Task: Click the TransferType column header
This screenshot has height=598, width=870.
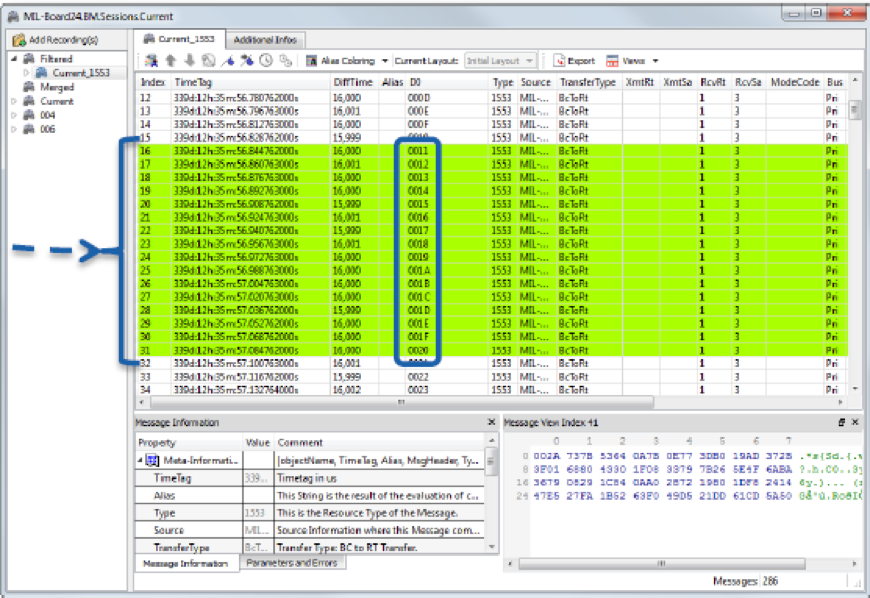Action: pyautogui.click(x=588, y=82)
